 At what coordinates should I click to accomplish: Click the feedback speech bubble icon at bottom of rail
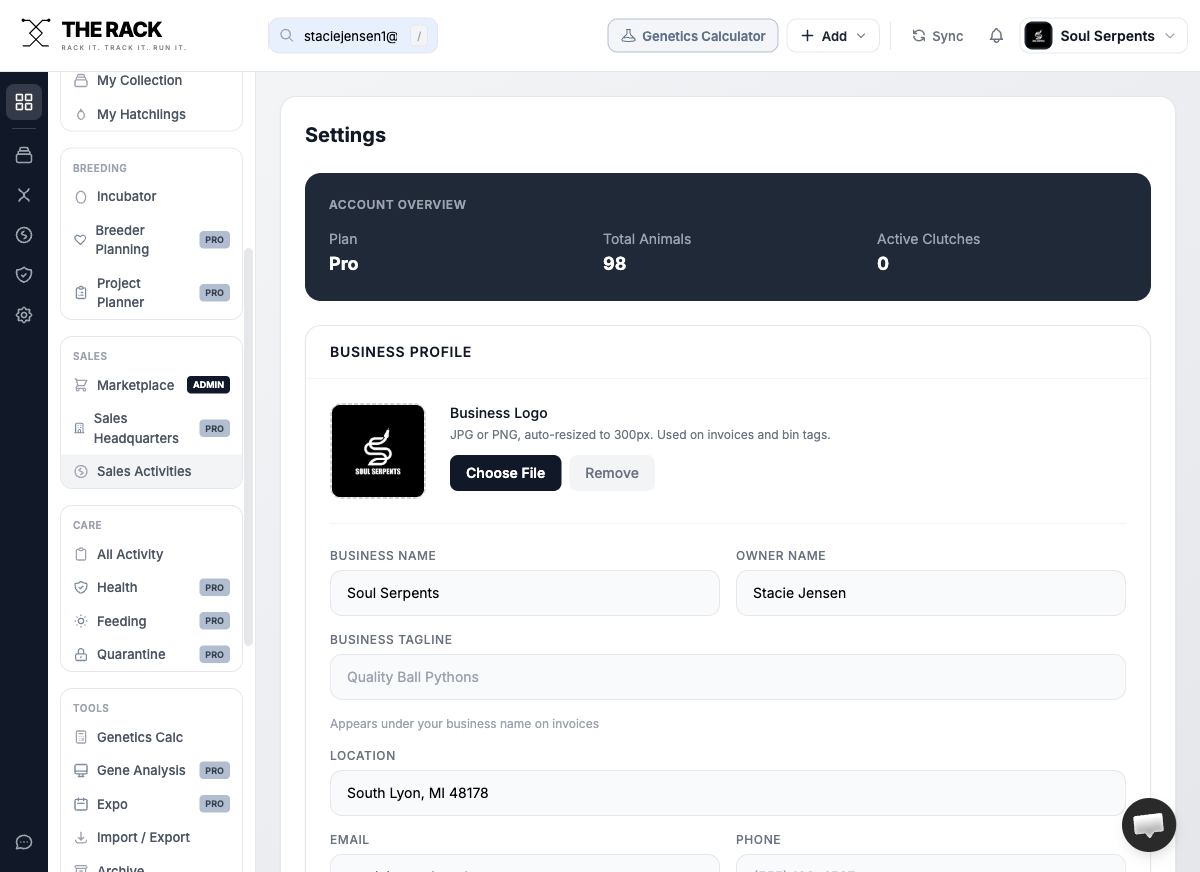pyautogui.click(x=24, y=842)
